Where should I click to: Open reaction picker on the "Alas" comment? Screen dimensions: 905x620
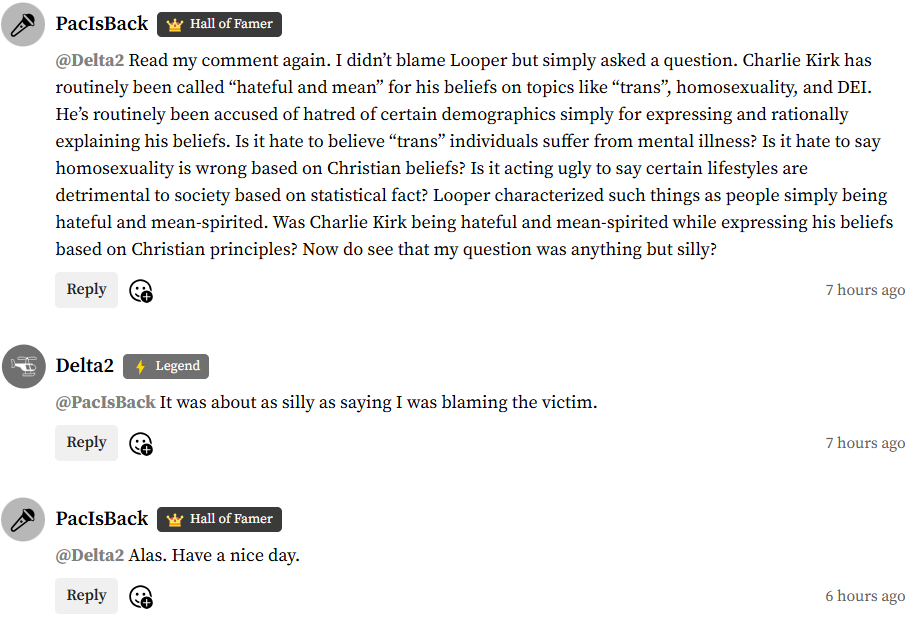[x=141, y=597]
